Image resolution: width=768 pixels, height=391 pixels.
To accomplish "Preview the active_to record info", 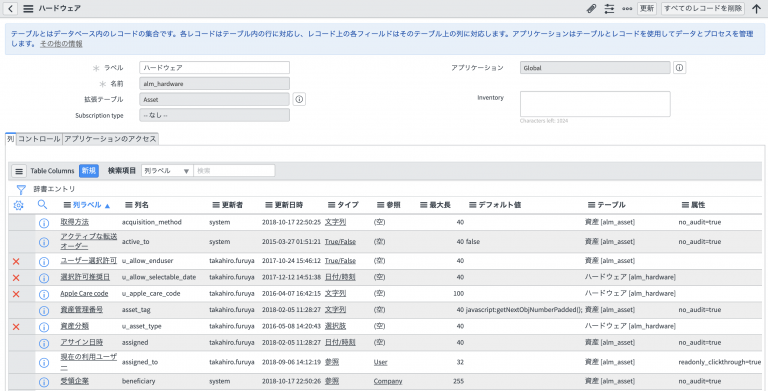I will point(44,242).
